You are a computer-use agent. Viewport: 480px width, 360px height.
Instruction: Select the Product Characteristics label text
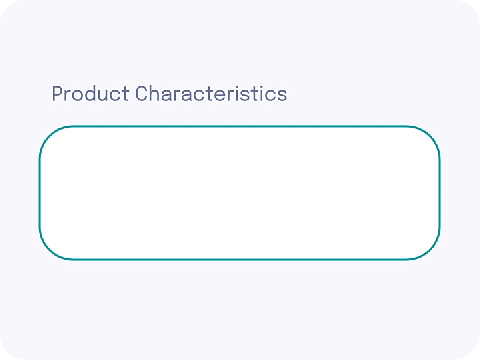(x=169, y=94)
